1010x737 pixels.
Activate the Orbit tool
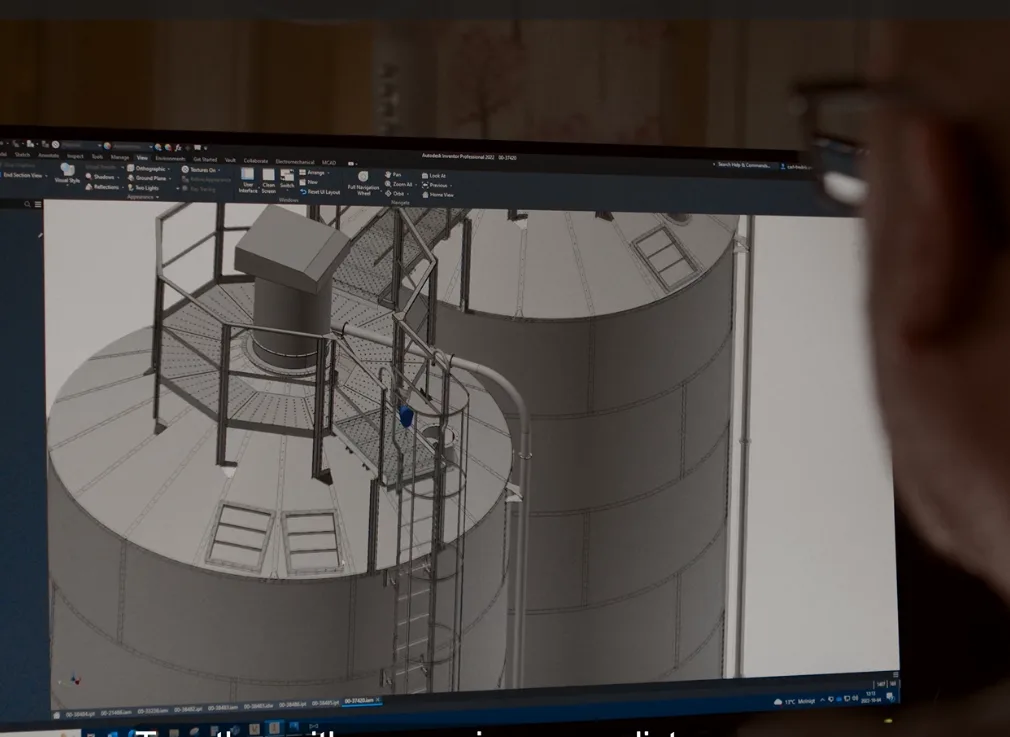[x=395, y=194]
